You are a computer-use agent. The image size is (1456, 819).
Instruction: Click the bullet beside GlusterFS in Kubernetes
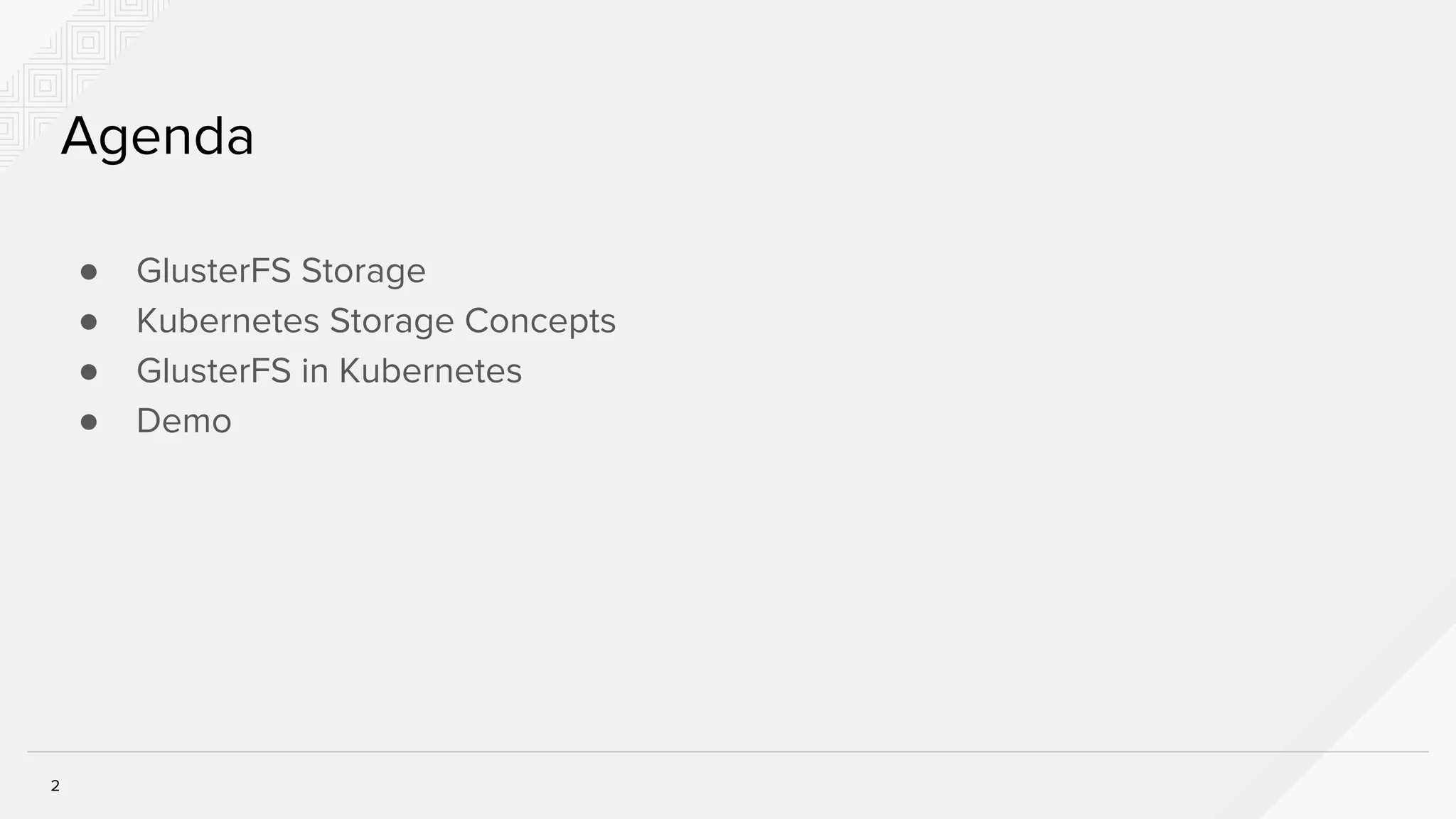click(x=89, y=373)
